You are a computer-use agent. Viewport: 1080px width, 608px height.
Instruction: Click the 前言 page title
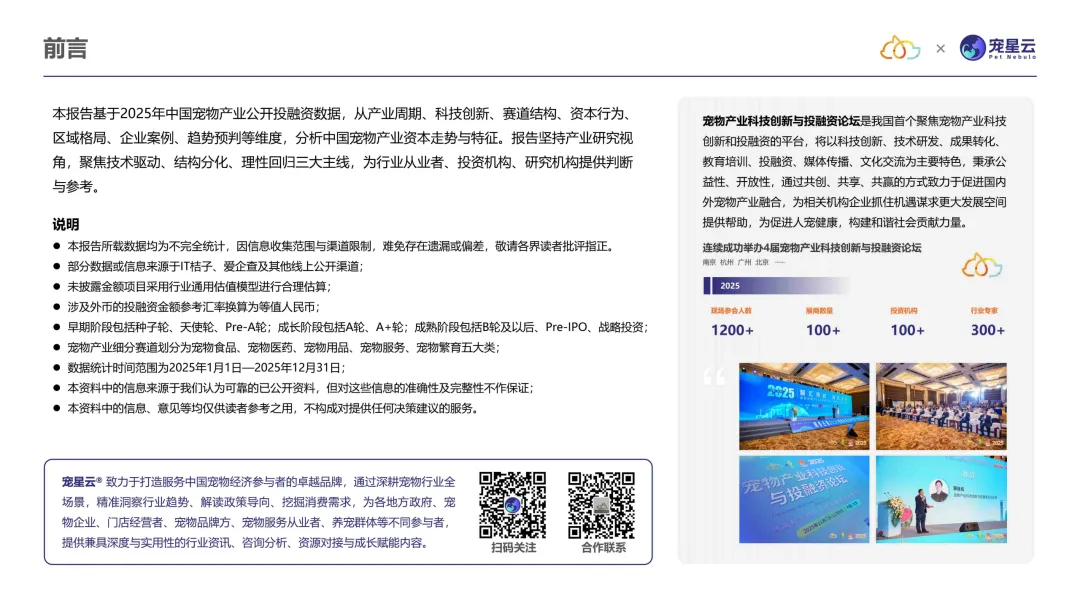click(x=65, y=49)
